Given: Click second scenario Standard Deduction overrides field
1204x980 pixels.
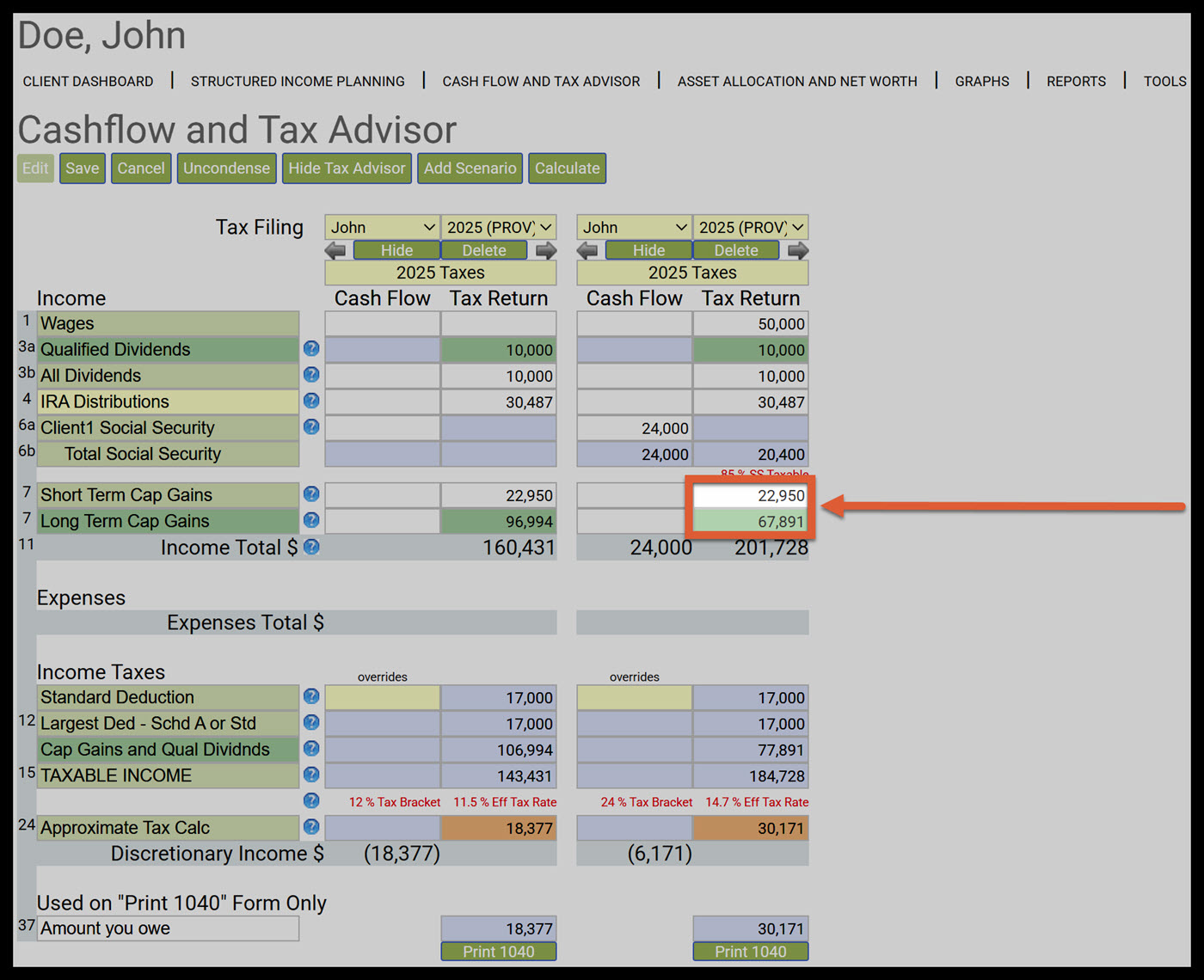Looking at the screenshot, I should click(x=635, y=697).
